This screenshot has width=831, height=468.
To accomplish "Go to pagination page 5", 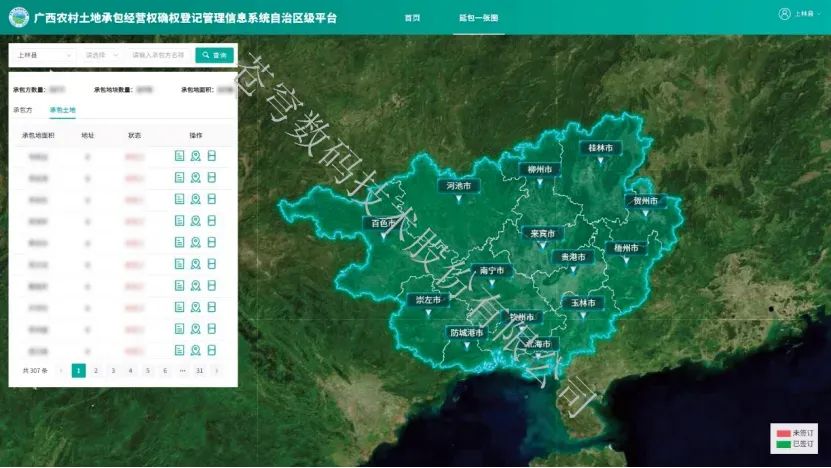I will (148, 370).
